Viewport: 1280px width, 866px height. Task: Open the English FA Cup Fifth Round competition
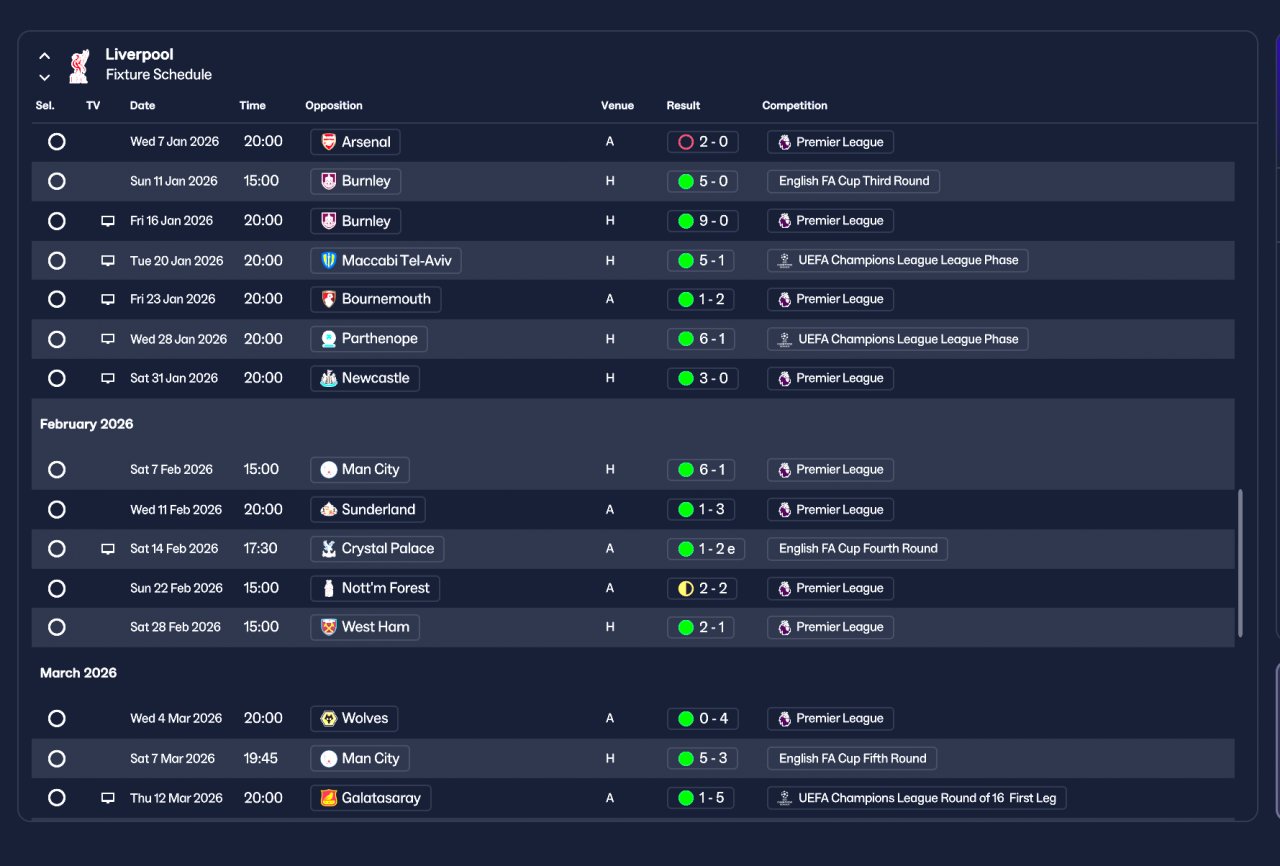click(x=853, y=758)
